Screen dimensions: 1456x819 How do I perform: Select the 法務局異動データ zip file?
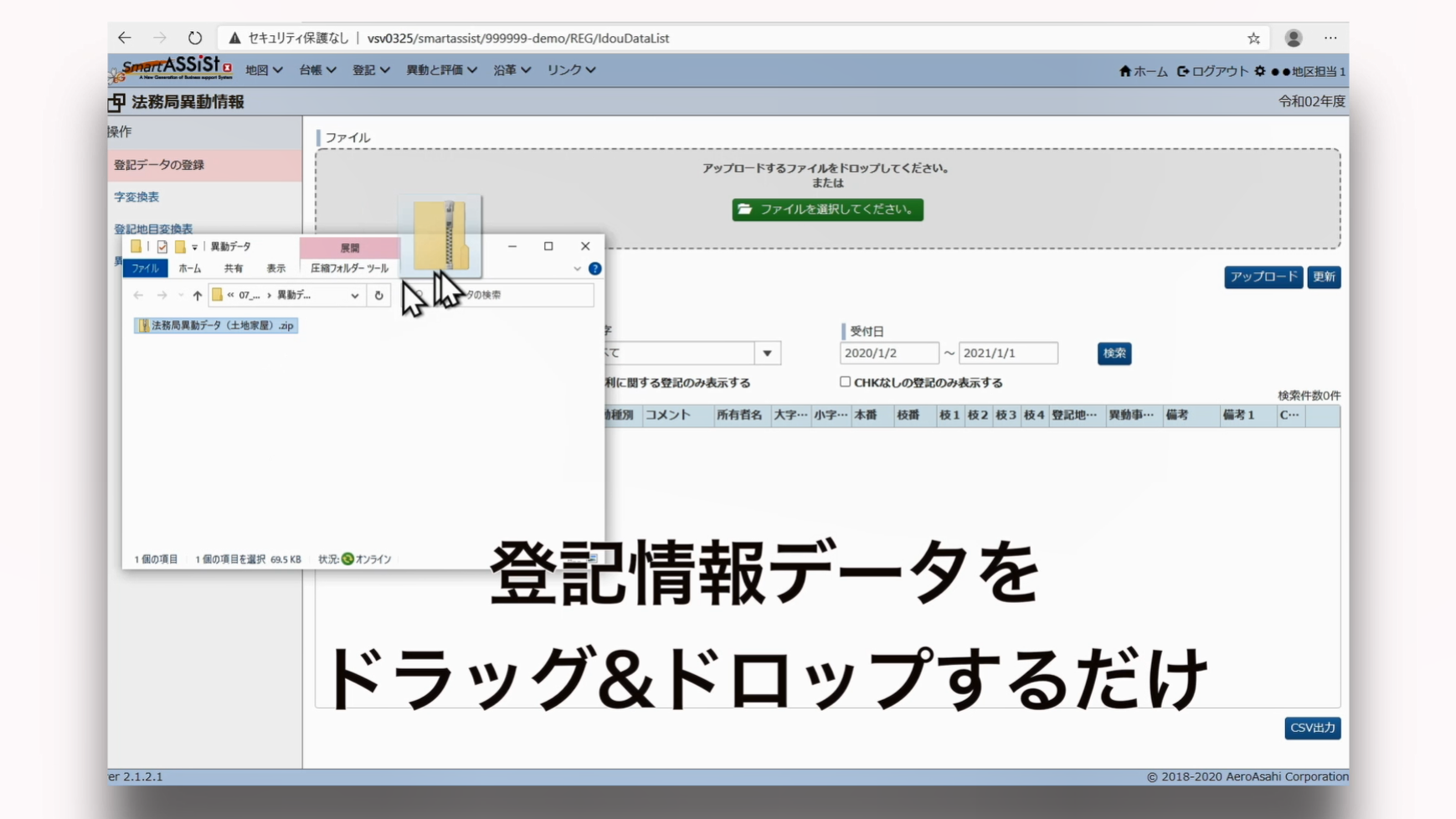coord(216,325)
